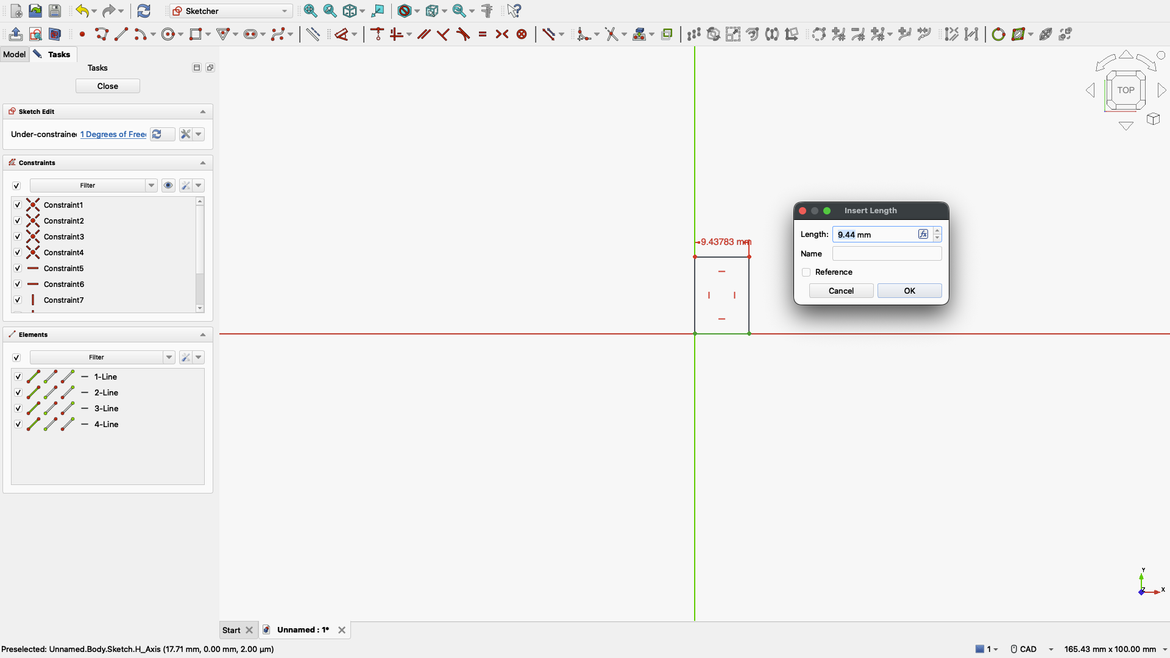Viewport: 1170px width, 658px height.
Task: Select the Create polyline tool
Action: (x=103, y=33)
